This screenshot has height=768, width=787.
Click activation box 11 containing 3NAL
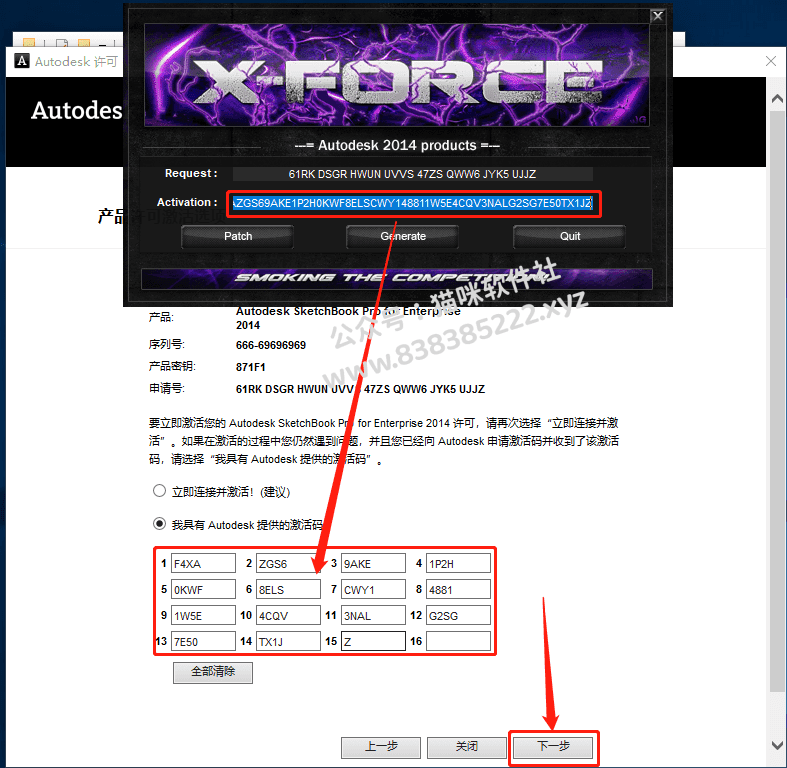(373, 615)
